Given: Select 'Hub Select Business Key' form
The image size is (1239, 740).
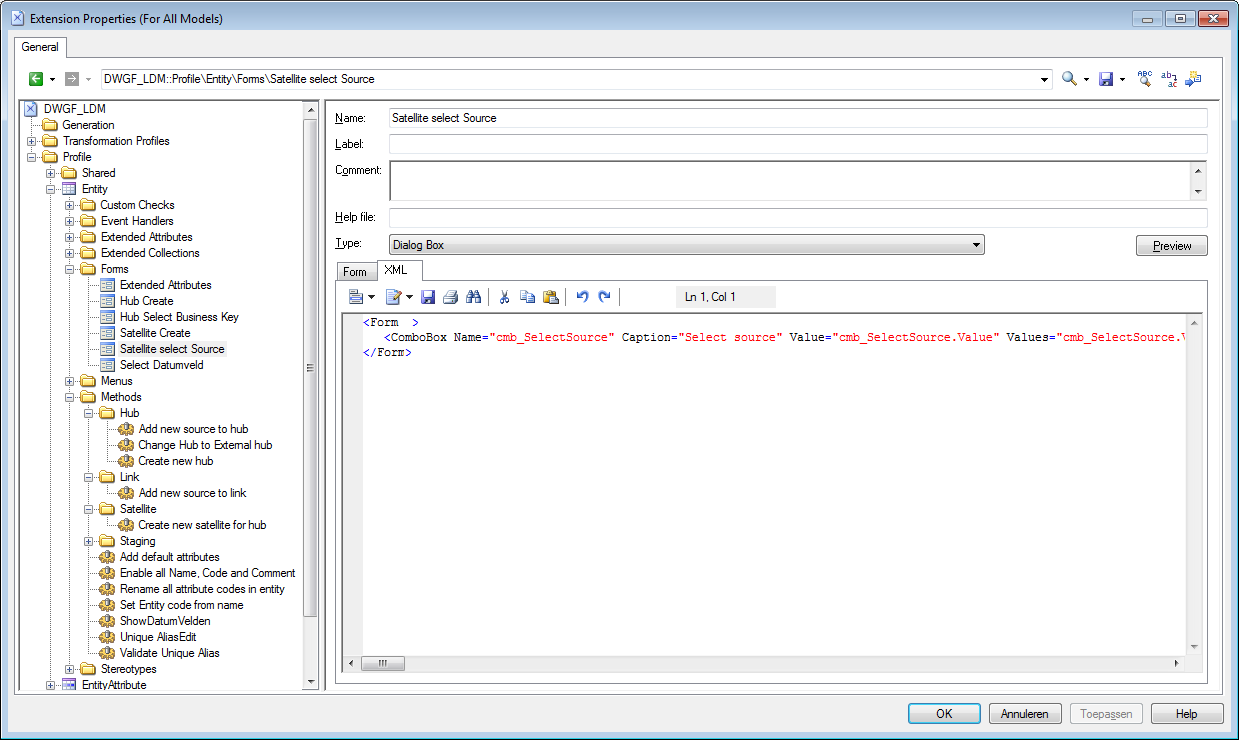Looking at the screenshot, I should [x=179, y=317].
